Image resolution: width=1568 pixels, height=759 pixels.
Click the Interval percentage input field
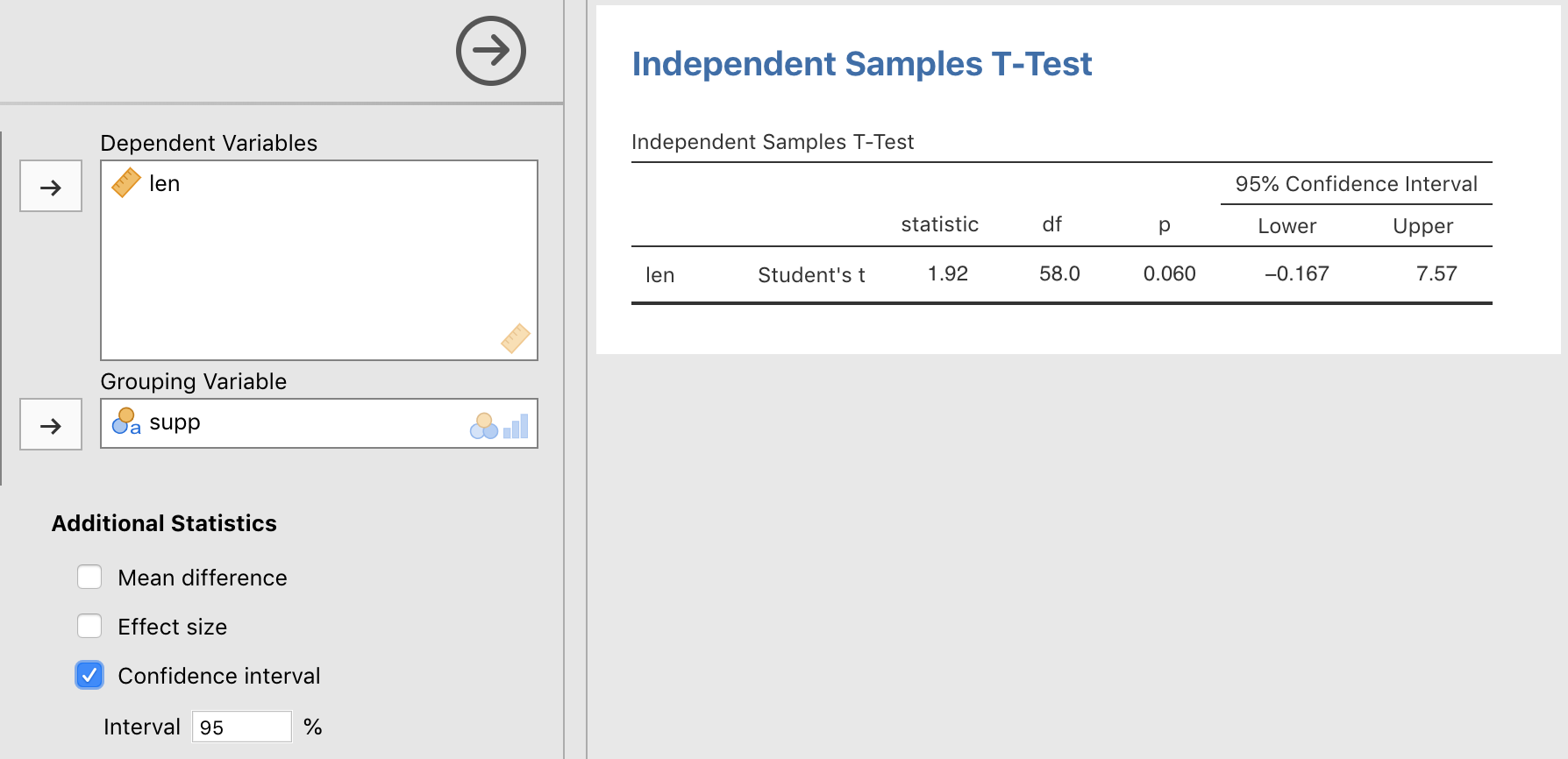[x=241, y=727]
